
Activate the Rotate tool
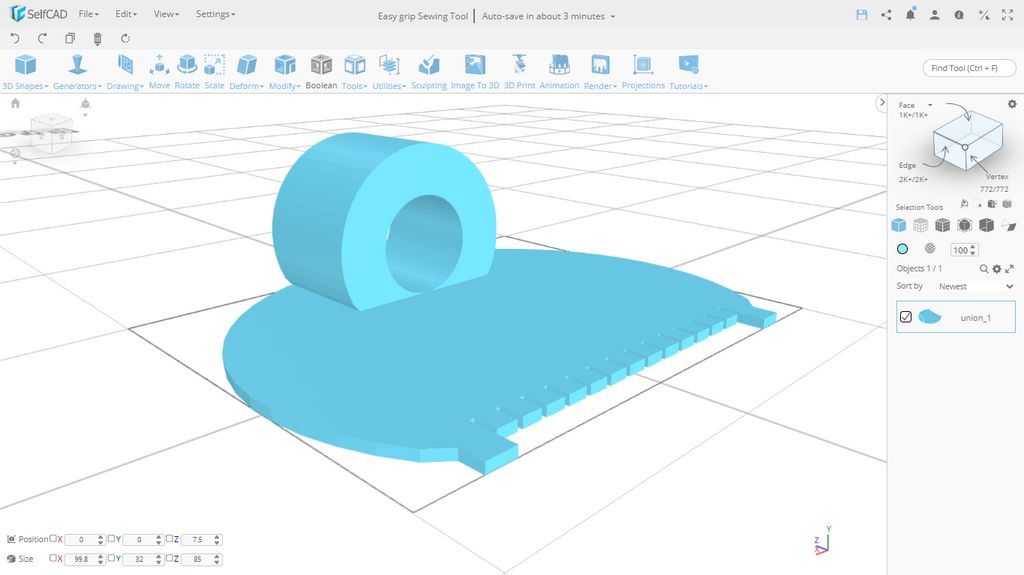pos(187,73)
